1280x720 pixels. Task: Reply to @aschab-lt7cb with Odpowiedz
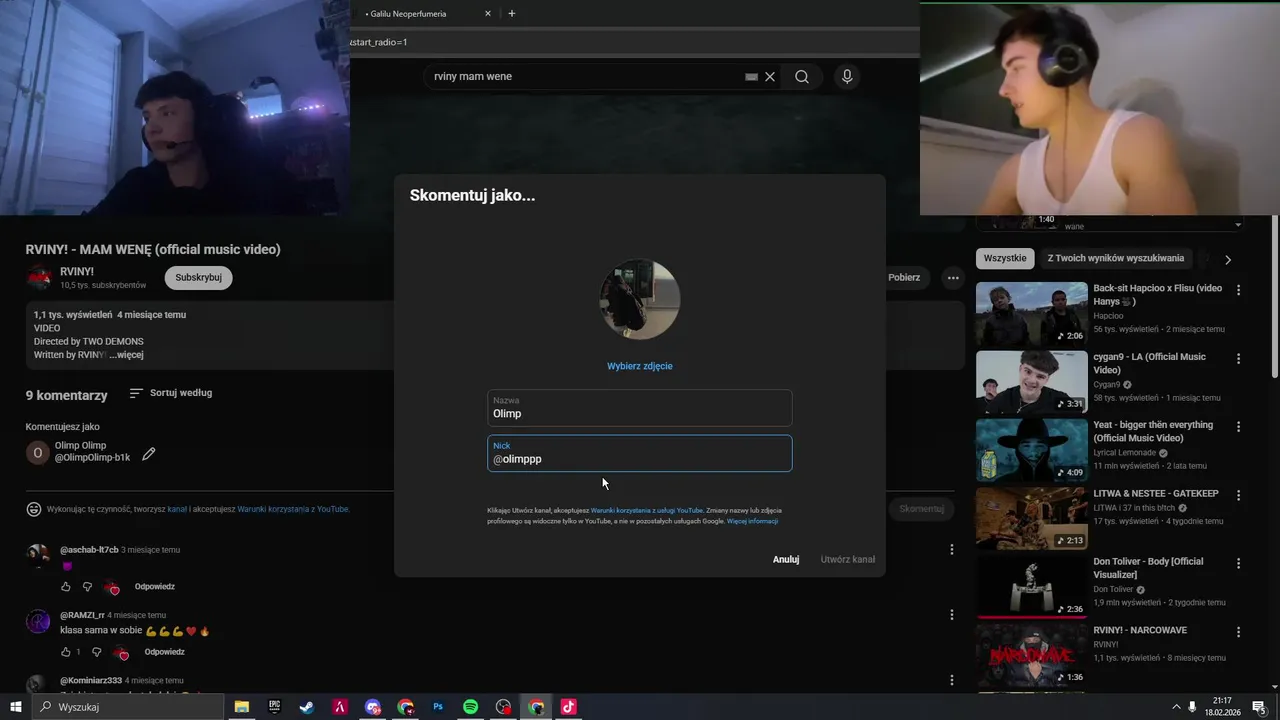coord(155,587)
